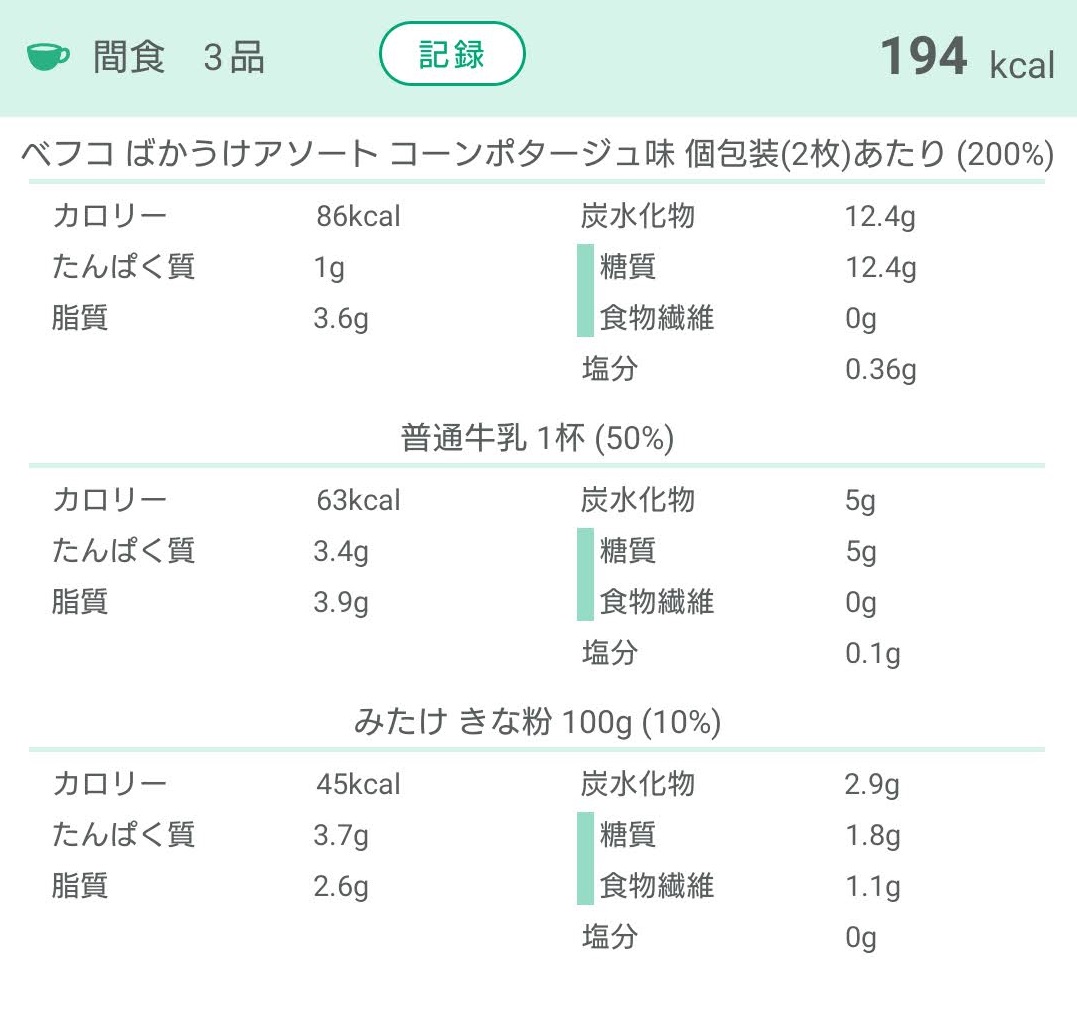Open the 普通牛乳 1杯 (50%) entry title

click(537, 438)
